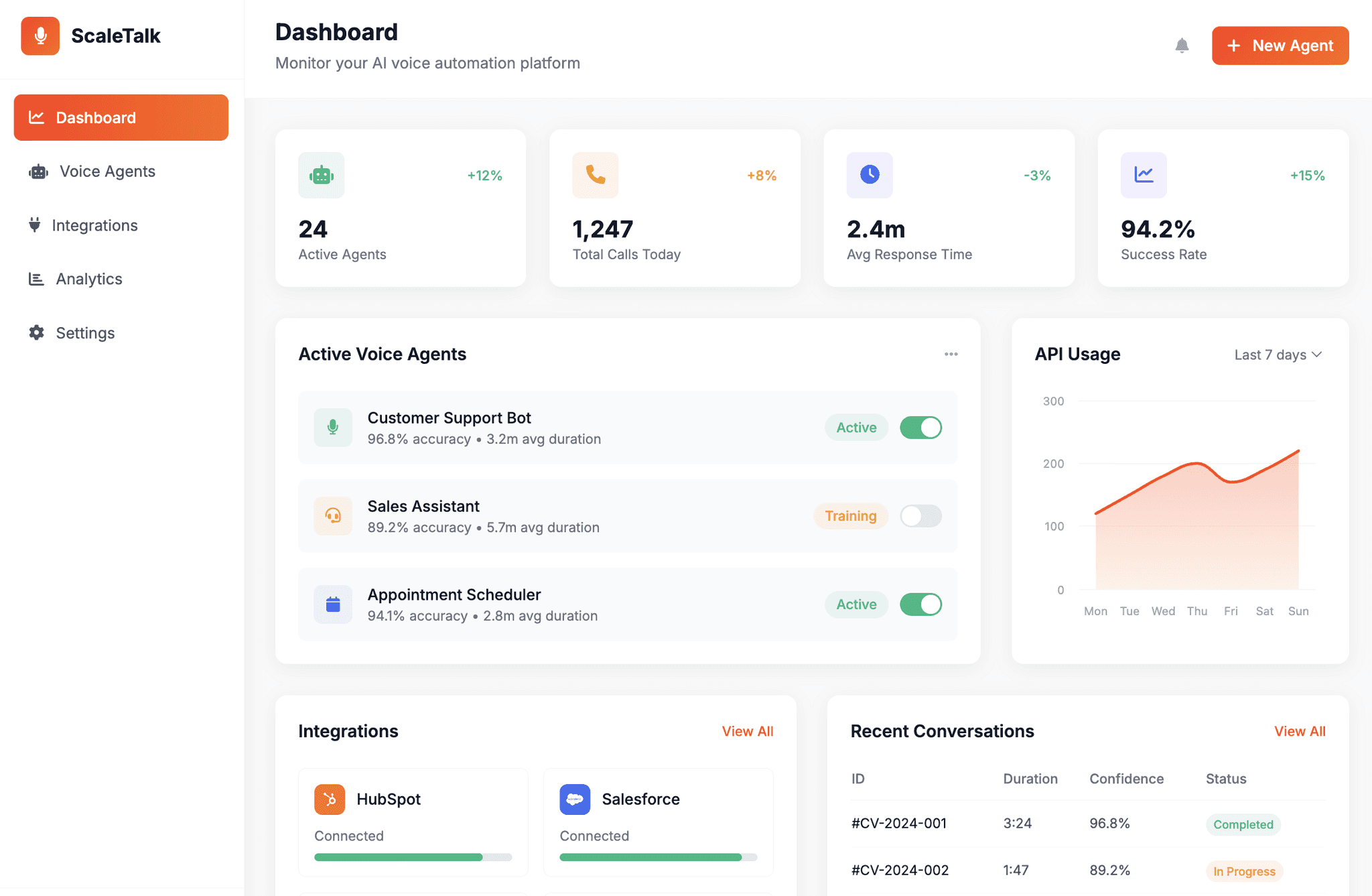Image resolution: width=1372 pixels, height=896 pixels.
Task: Disable the Customer Support Bot toggle
Action: [x=920, y=428]
